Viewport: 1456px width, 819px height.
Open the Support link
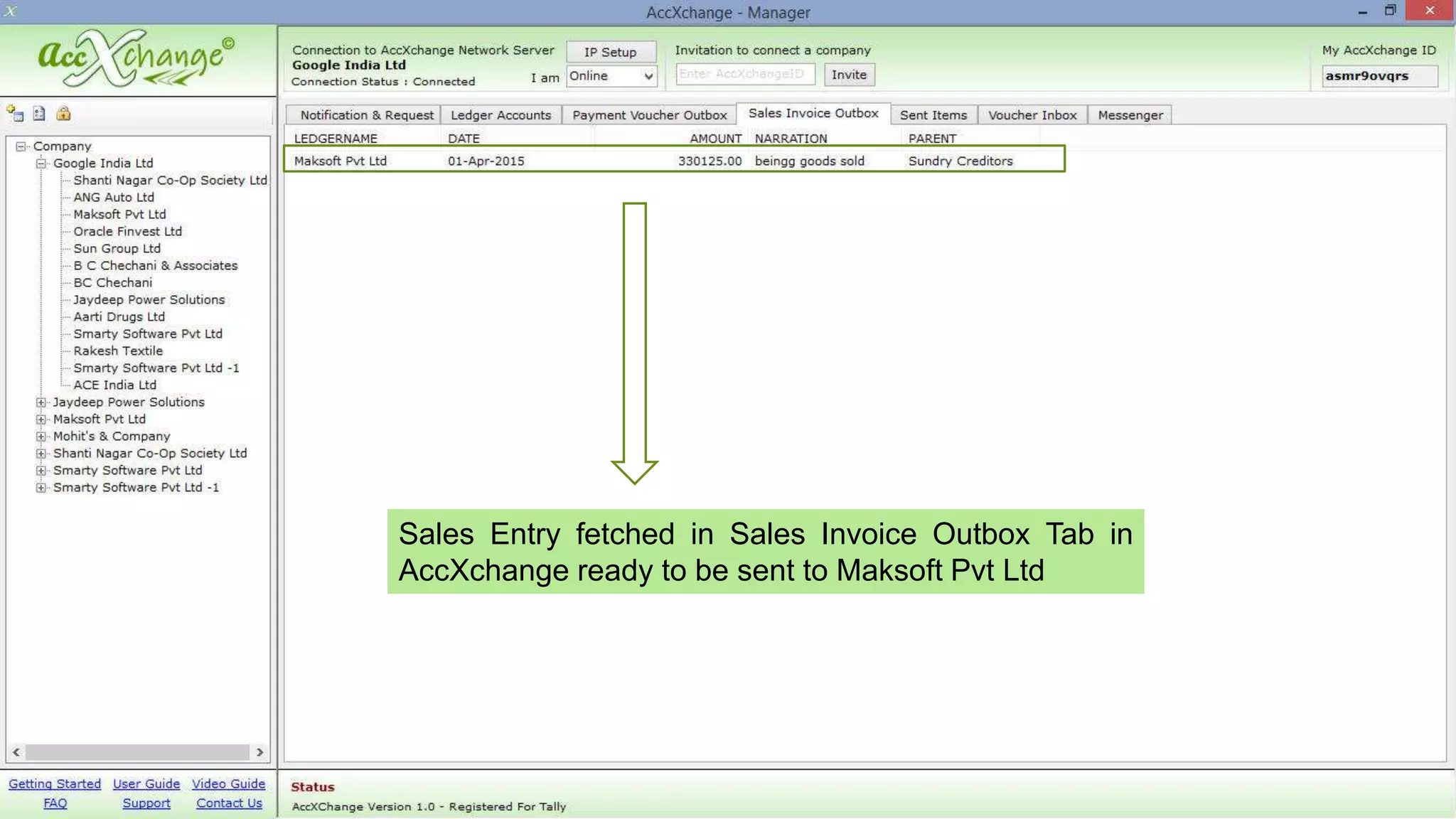pos(146,803)
